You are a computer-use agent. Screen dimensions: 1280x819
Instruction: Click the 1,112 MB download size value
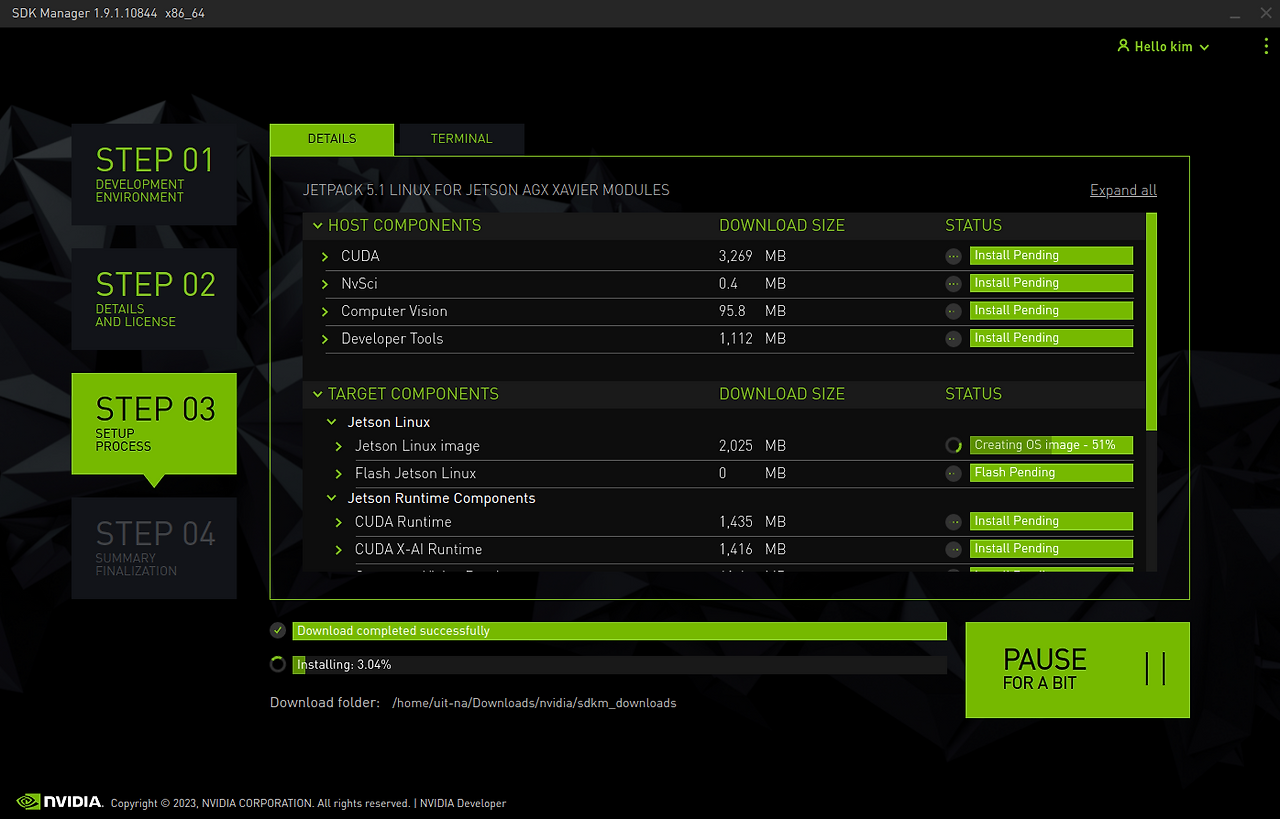point(752,338)
